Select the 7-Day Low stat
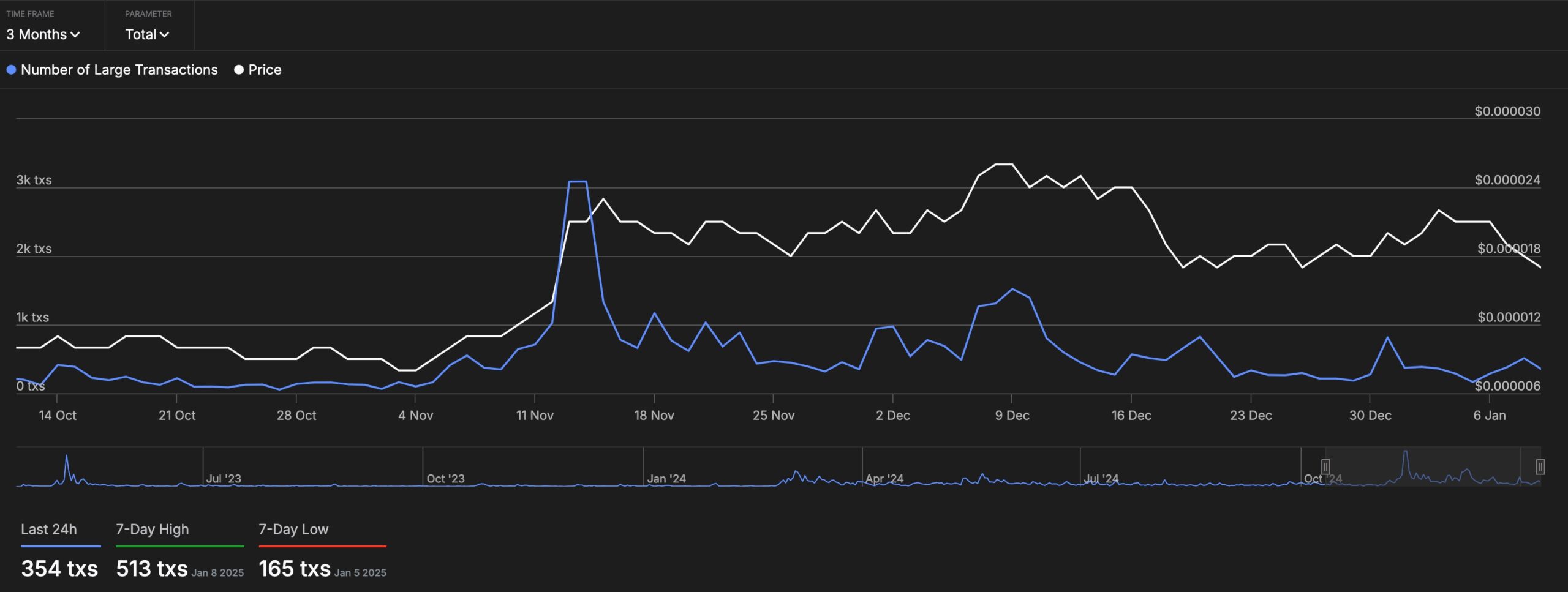Viewport: 1568px width, 592px height. pyautogui.click(x=293, y=529)
